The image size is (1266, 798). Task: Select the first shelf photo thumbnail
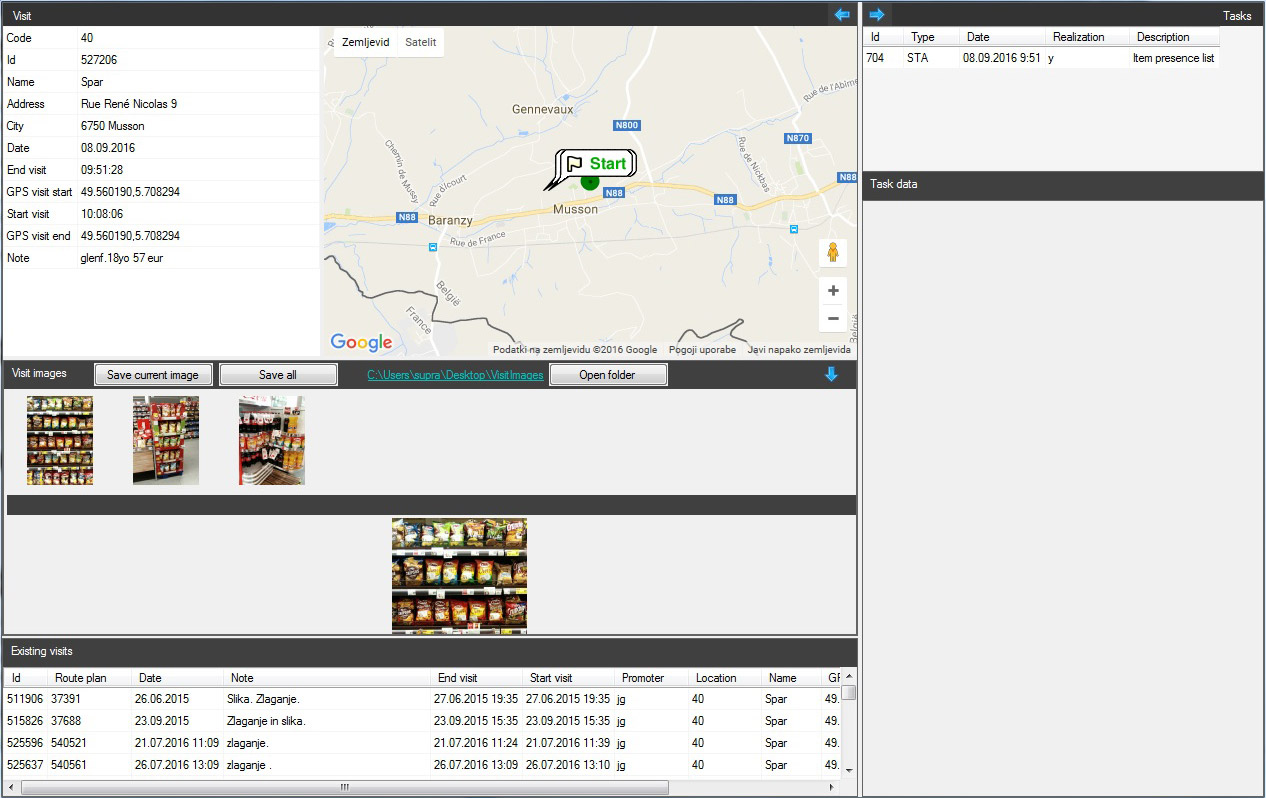60,440
